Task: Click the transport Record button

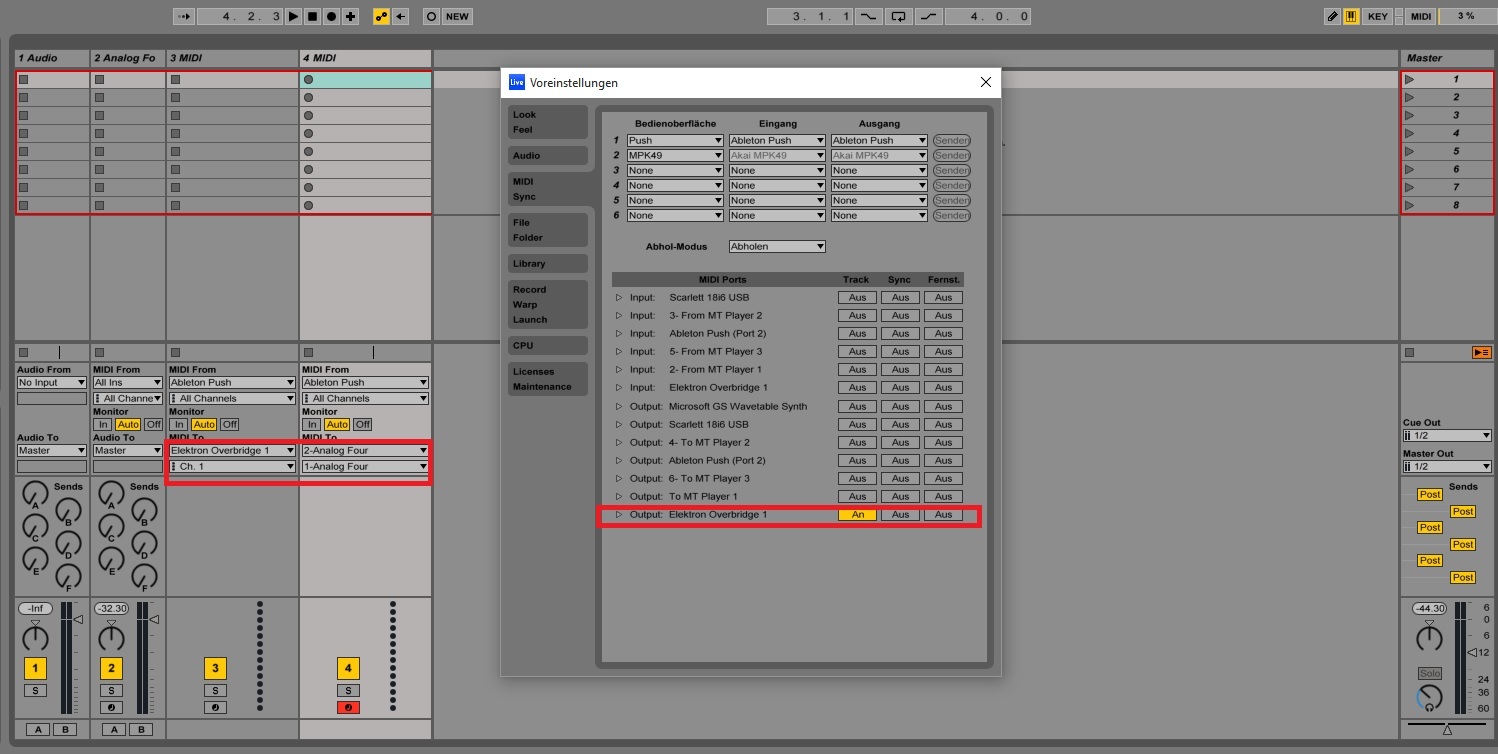Action: click(x=331, y=16)
